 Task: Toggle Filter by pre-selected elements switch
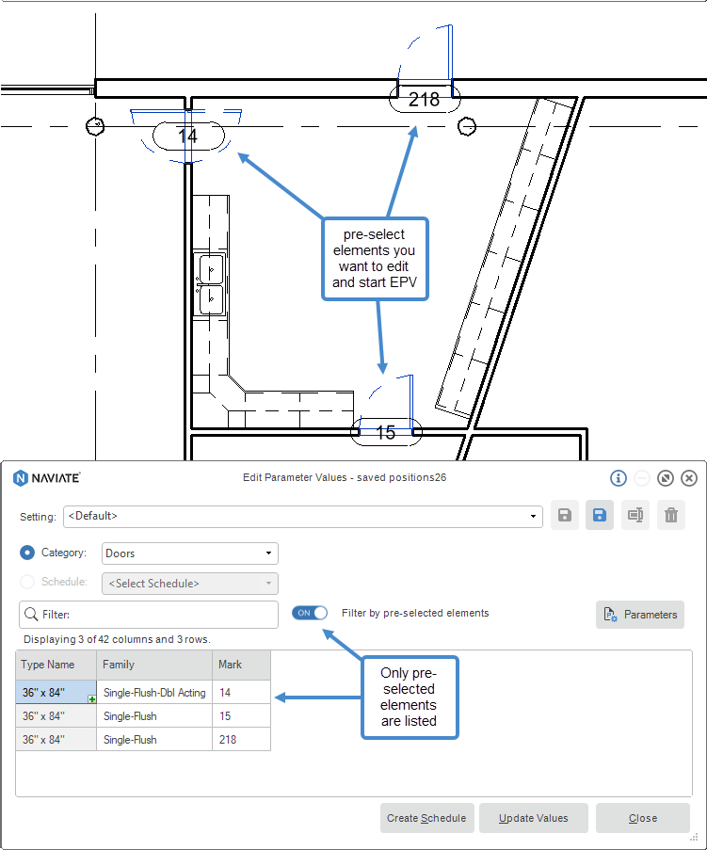click(310, 613)
